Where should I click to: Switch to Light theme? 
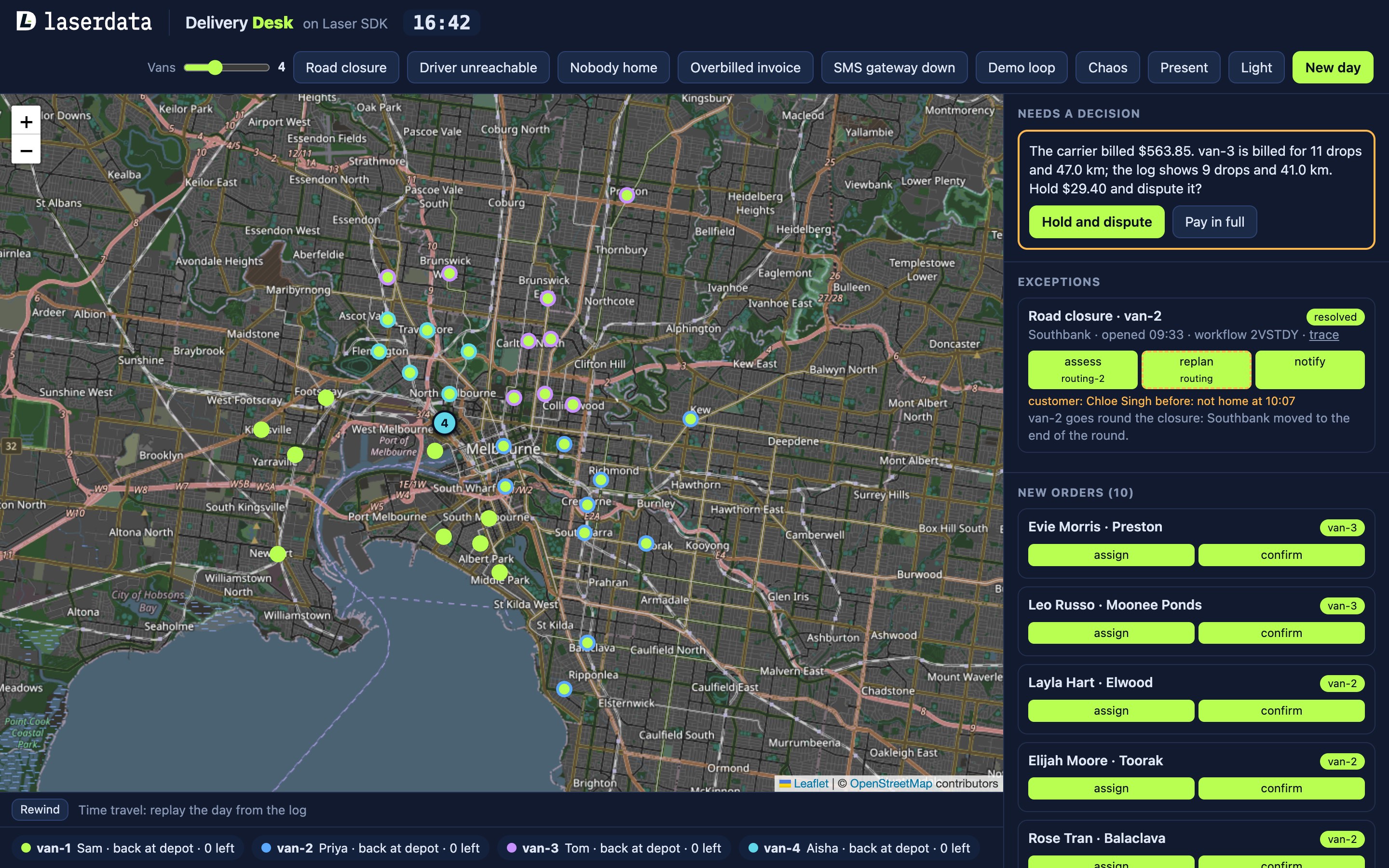click(x=1256, y=67)
